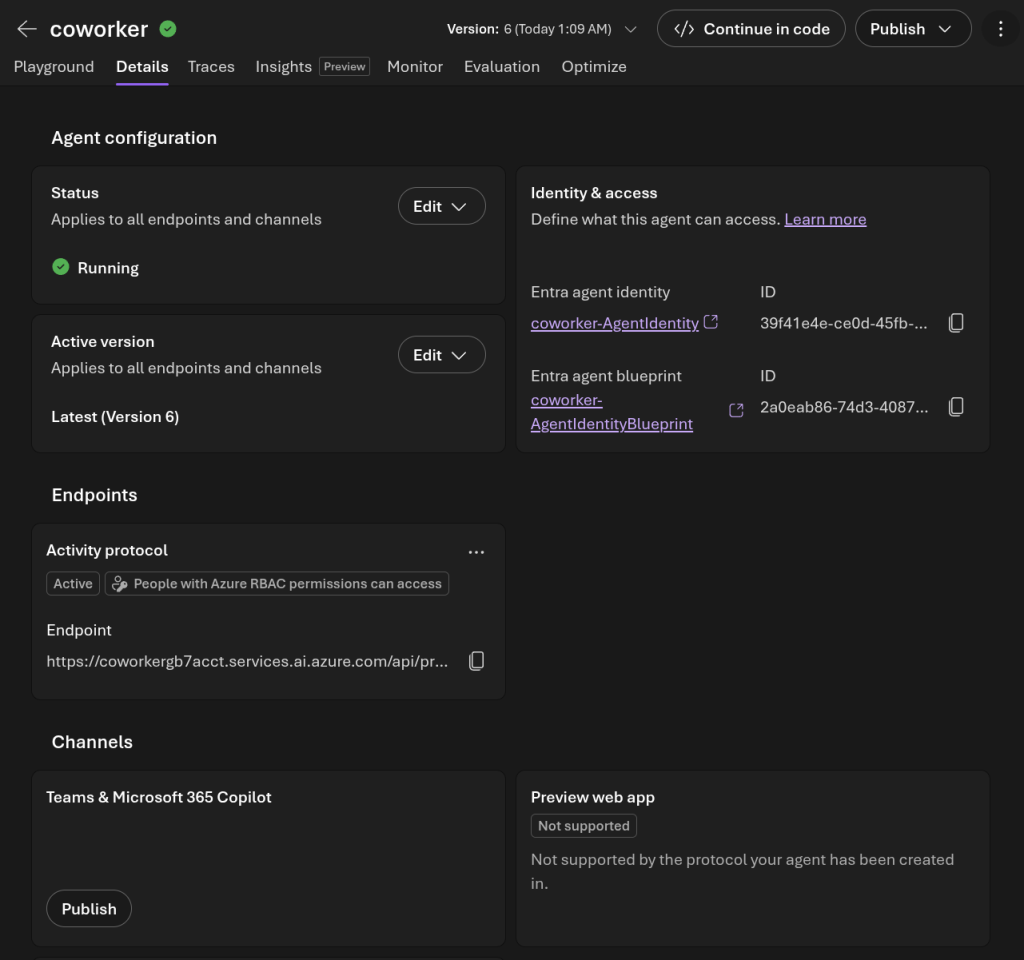This screenshot has width=1024, height=960.
Task: Click the ID value starting with 2a0eab86
Action: pos(844,408)
